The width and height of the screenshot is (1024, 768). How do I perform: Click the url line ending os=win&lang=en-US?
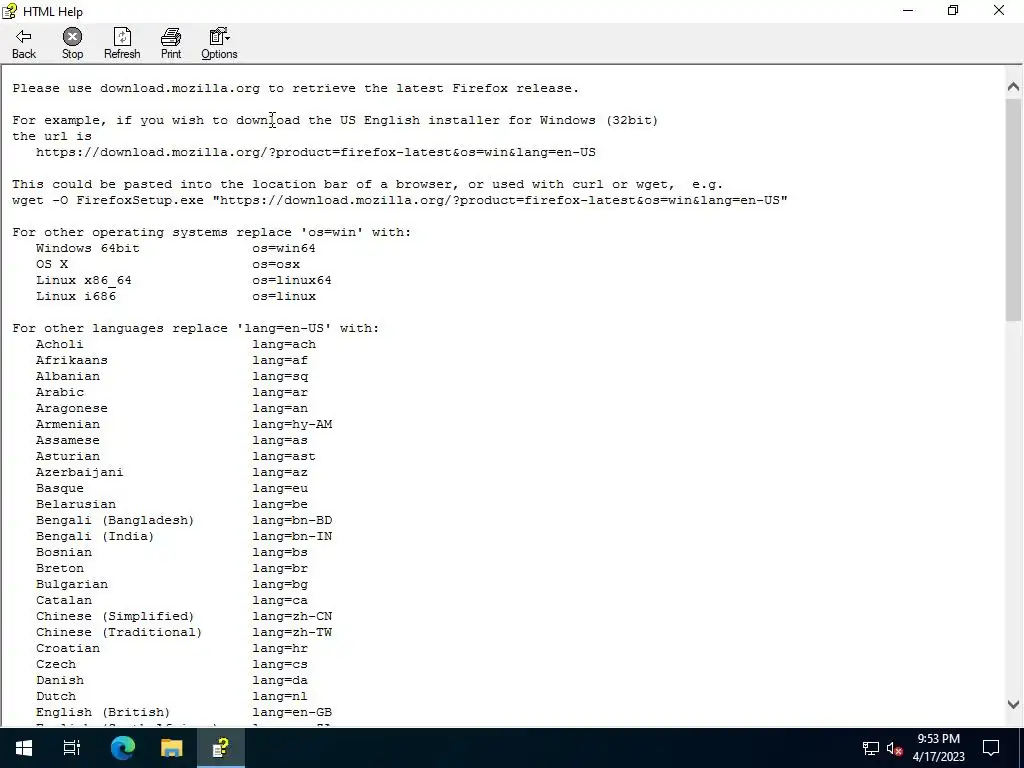pos(315,152)
